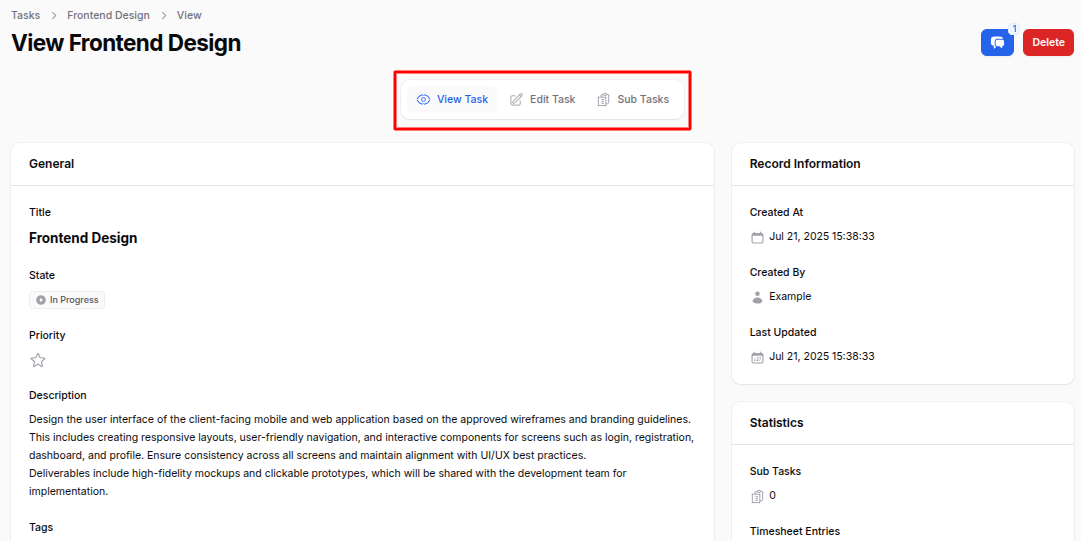The image size is (1081, 541).
Task: Click the calendar icon beside Created At
Action: click(757, 237)
